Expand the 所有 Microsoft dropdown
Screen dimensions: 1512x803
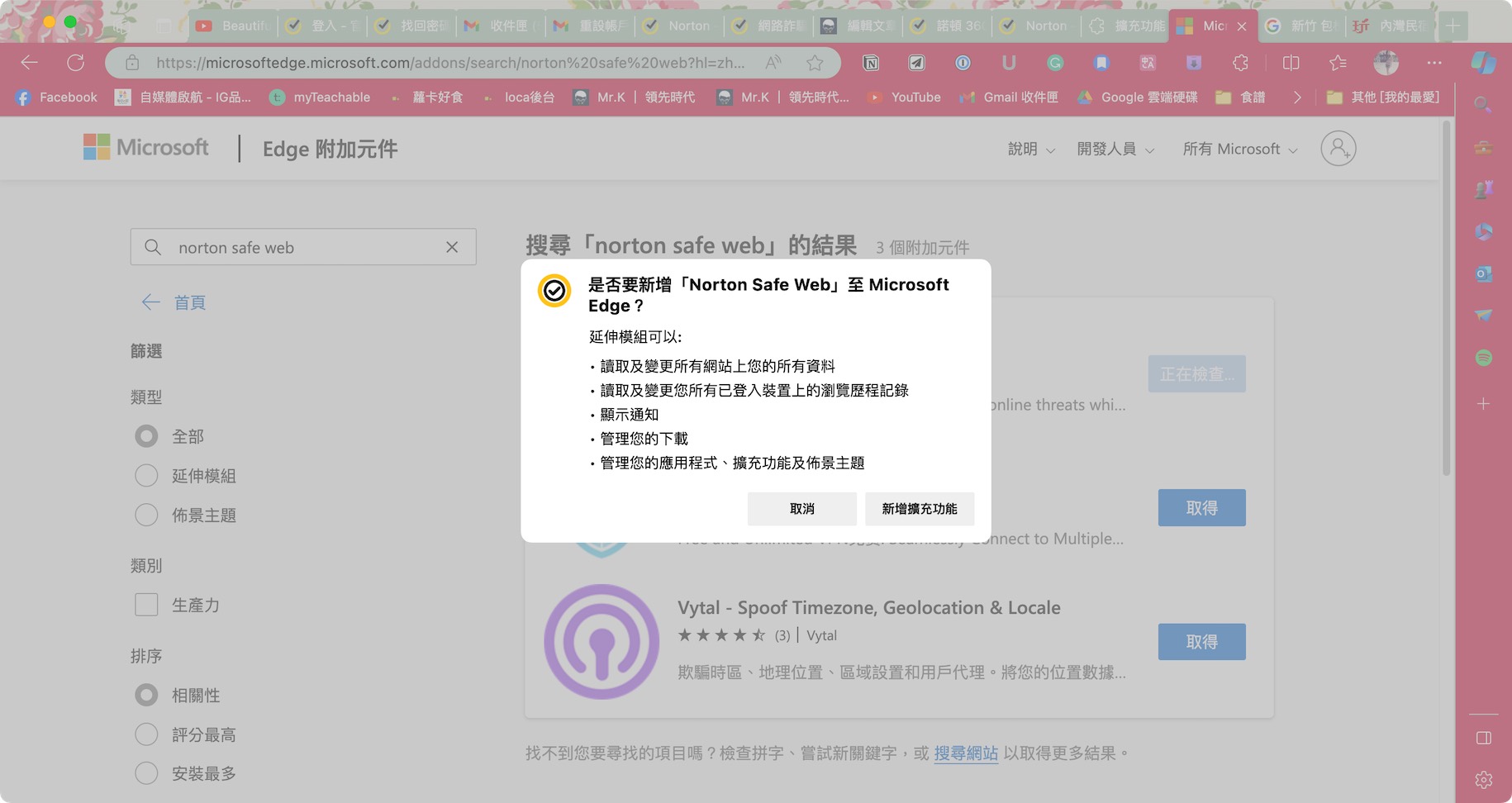tap(1240, 150)
